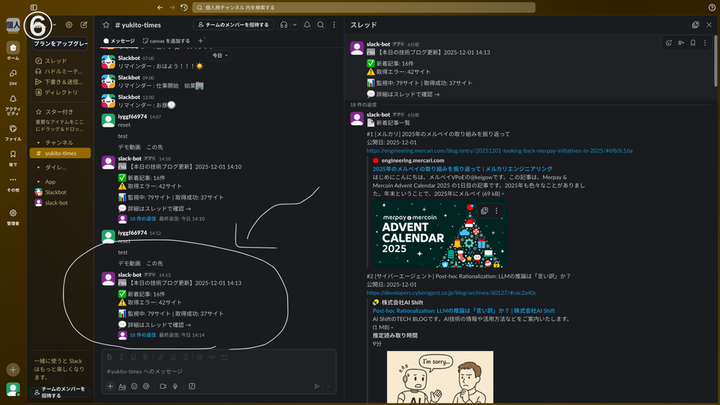720x405 pixels.
Task: Click the plan upgrade button
Action: click(x=60, y=43)
